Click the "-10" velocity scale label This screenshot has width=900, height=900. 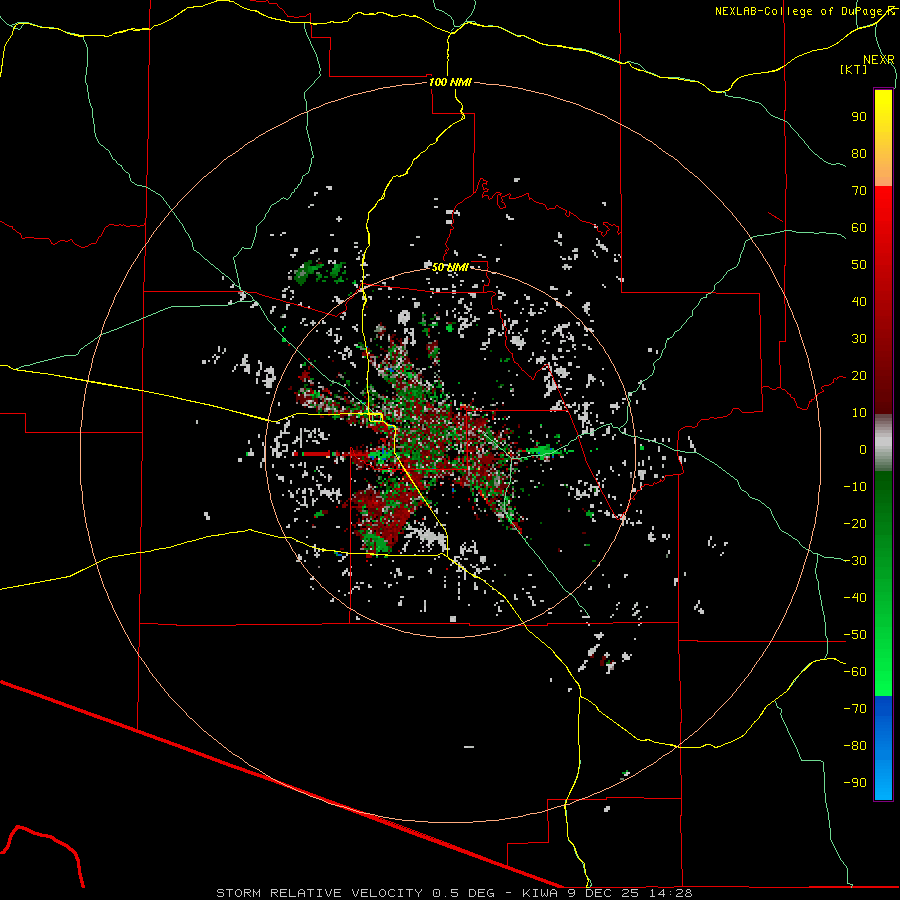tap(855, 487)
